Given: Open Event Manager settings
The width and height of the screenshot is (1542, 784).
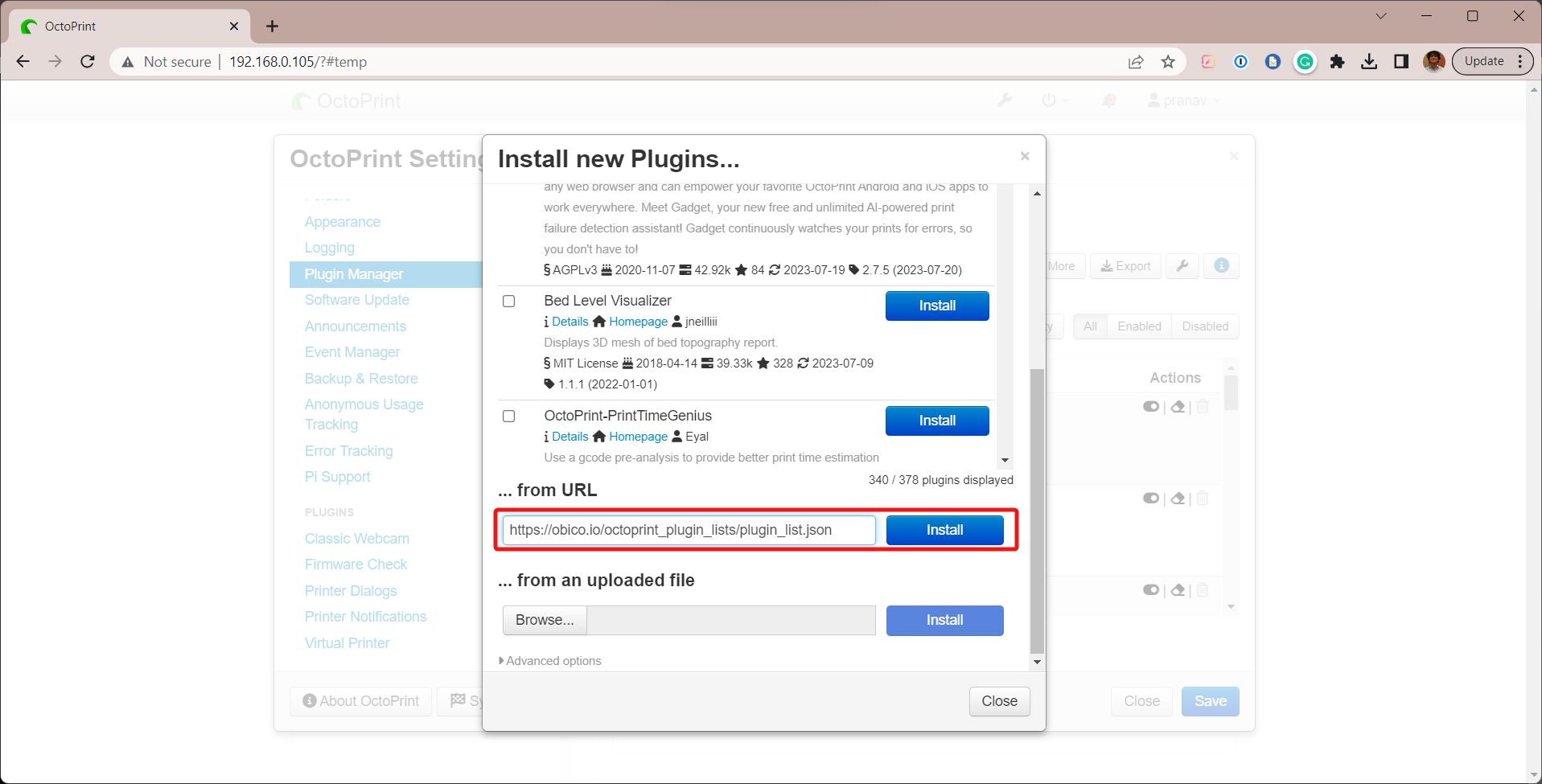Looking at the screenshot, I should click(x=352, y=352).
